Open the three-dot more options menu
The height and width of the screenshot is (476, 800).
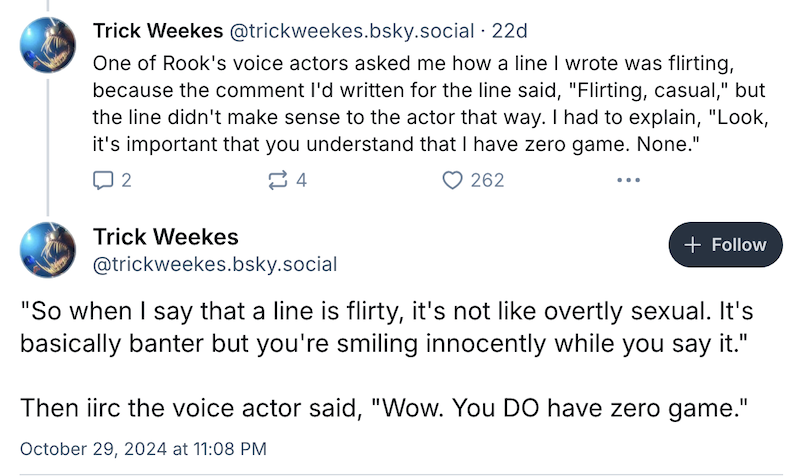coord(628,180)
